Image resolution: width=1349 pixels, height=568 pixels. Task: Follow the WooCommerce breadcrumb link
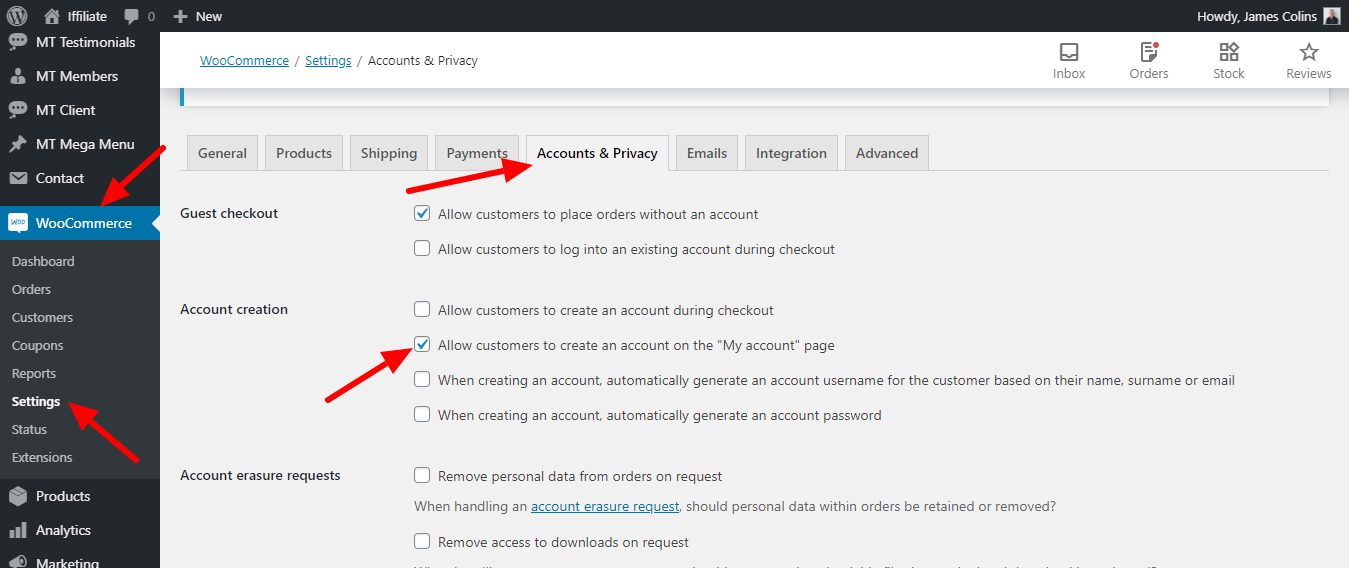point(244,61)
